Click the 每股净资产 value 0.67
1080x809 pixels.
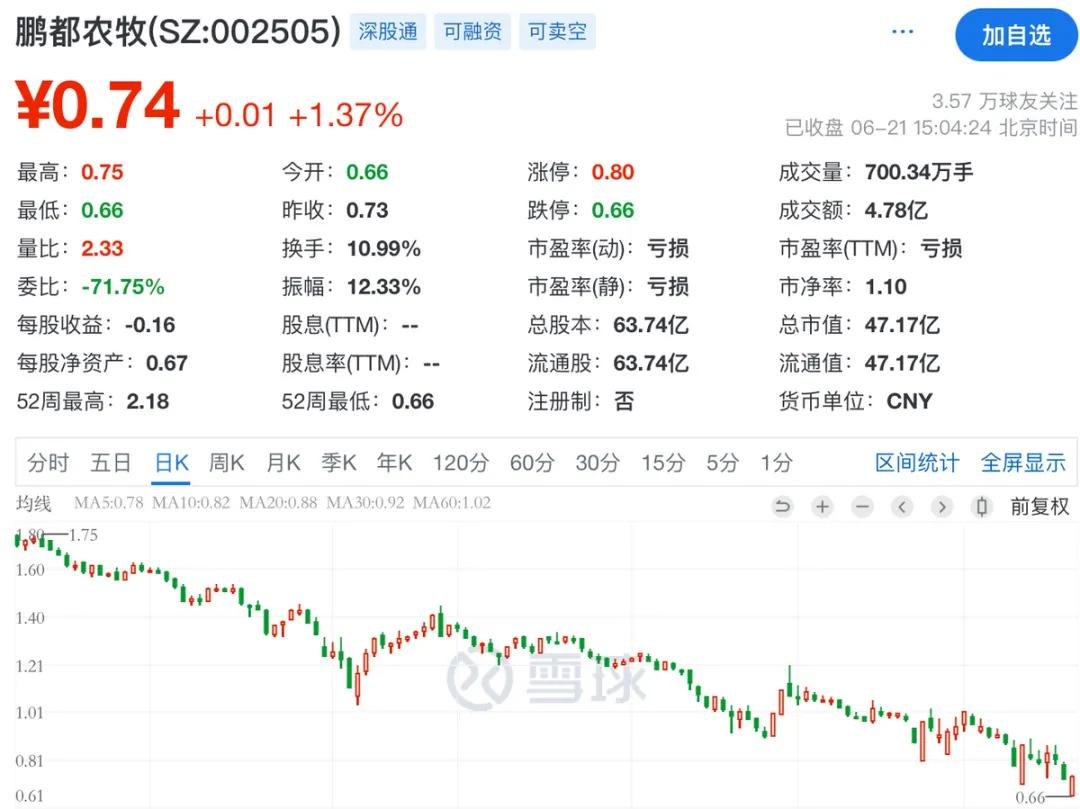(x=167, y=363)
